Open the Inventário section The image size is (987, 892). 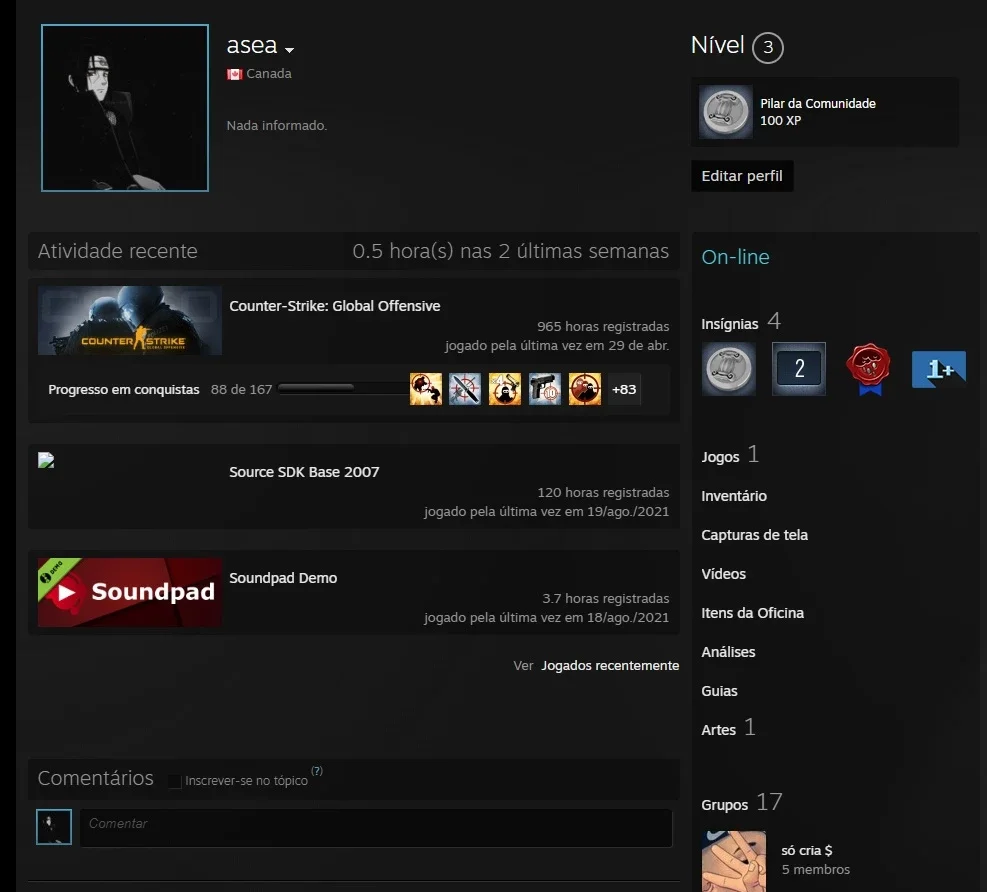click(x=734, y=496)
